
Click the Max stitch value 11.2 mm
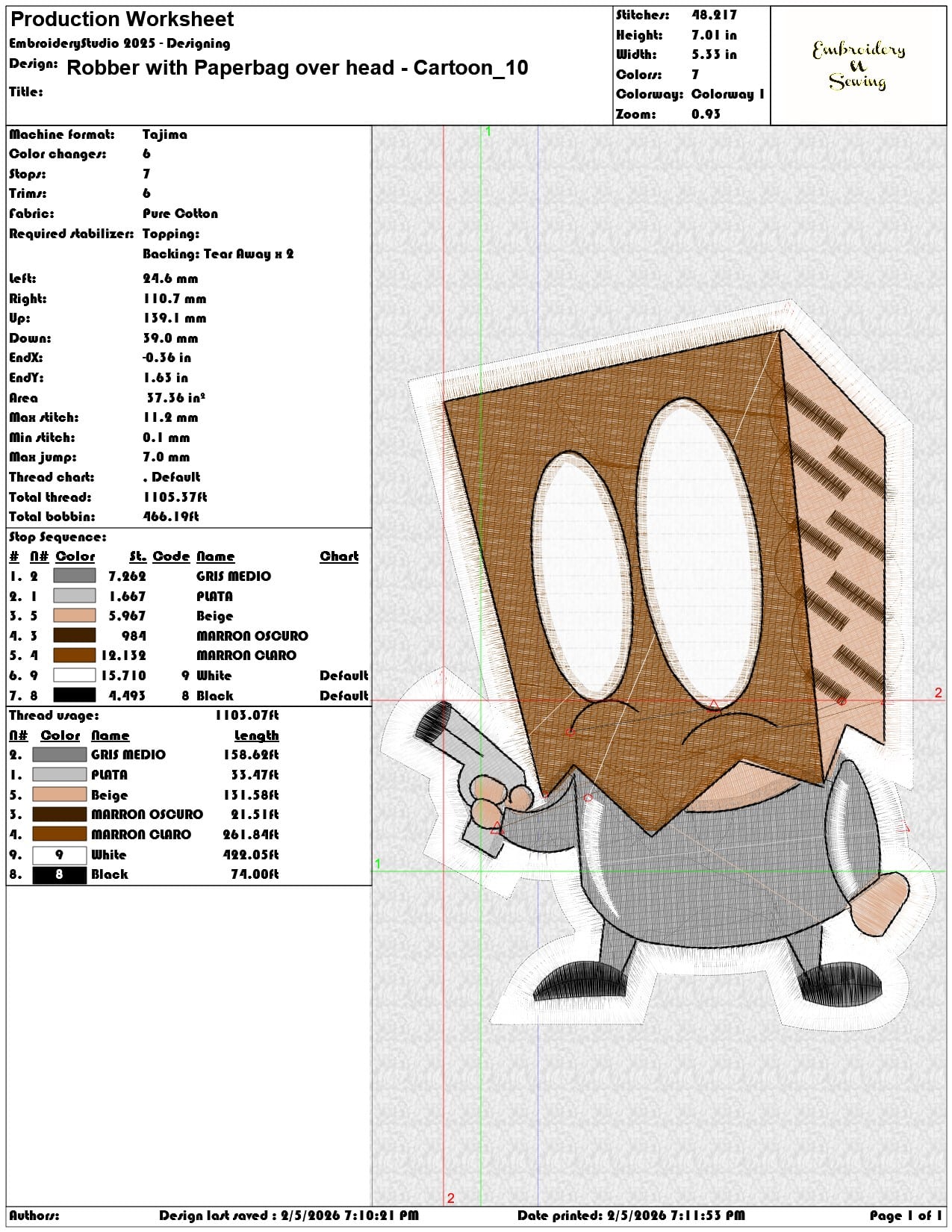(170, 417)
